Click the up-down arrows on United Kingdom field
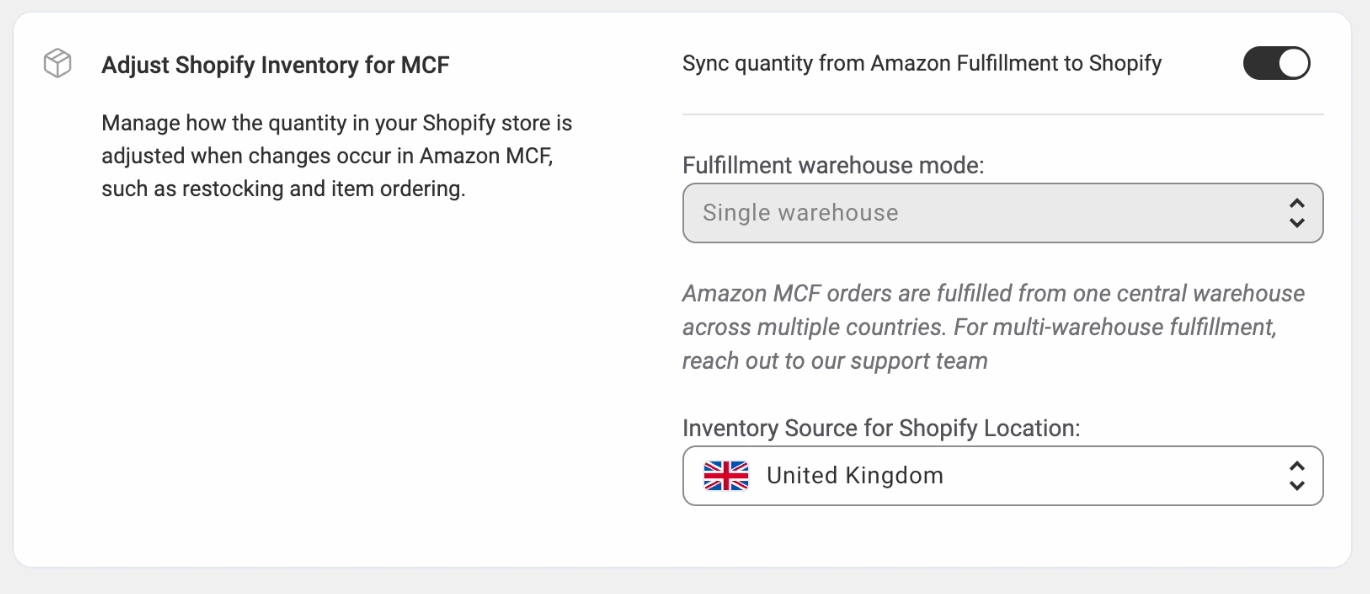This screenshot has height=594, width=1370. 1296,476
